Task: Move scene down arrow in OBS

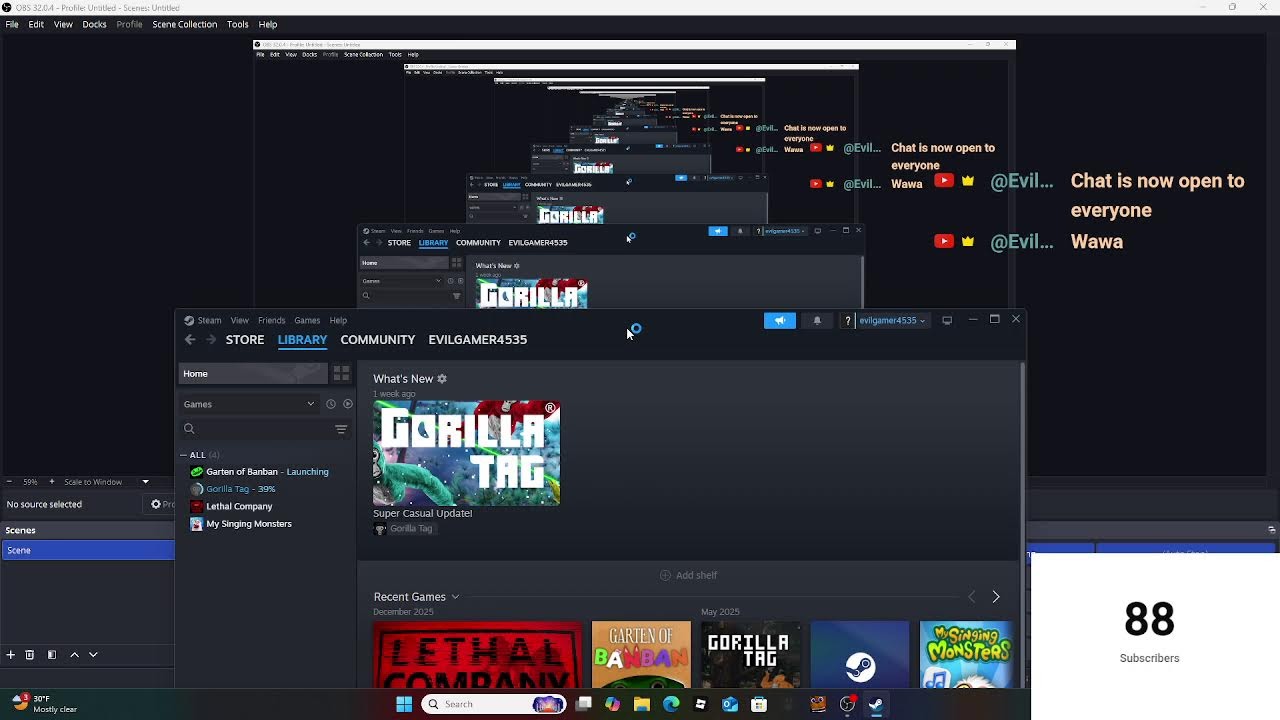Action: 93,654
